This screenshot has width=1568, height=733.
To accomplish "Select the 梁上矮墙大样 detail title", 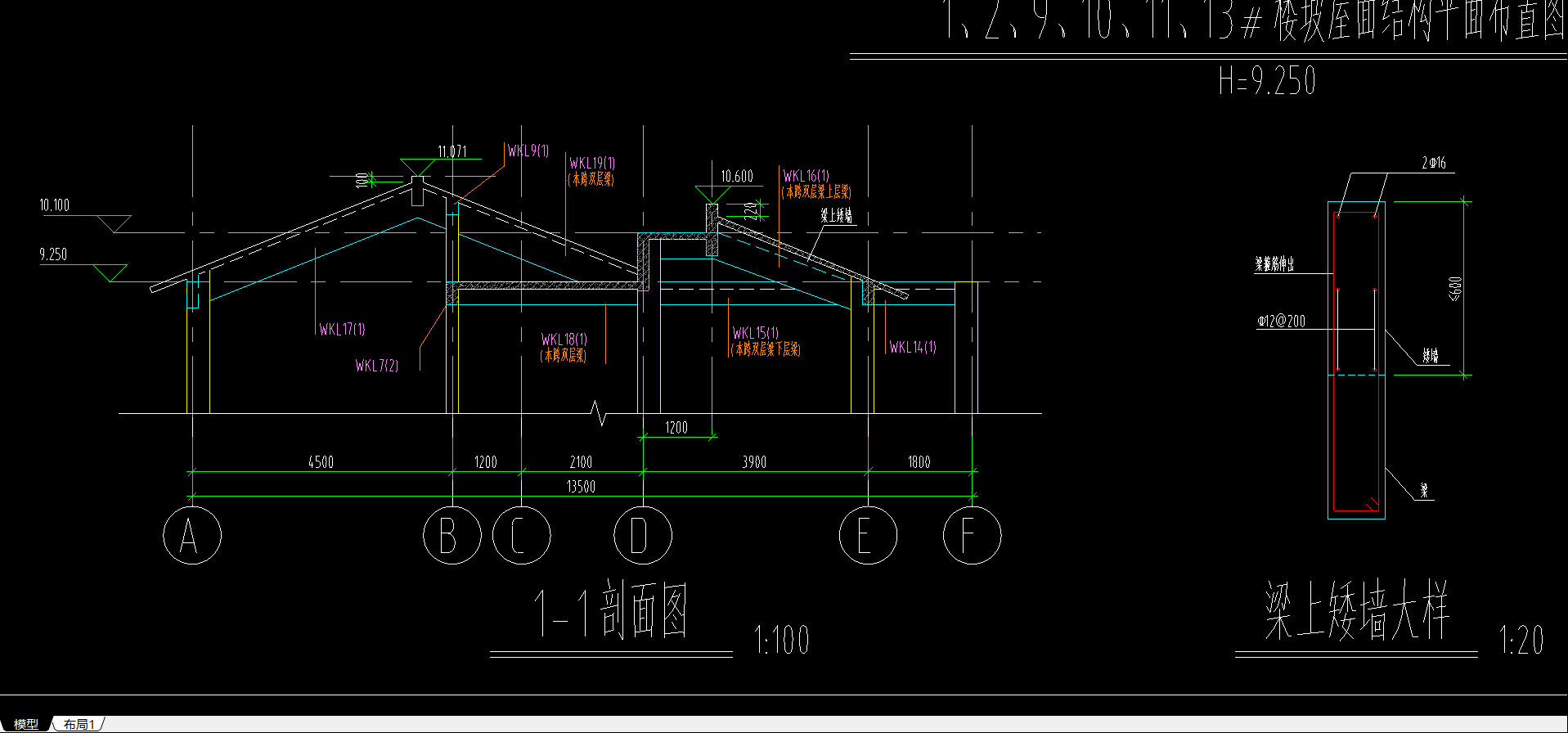I will pyautogui.click(x=1357, y=610).
